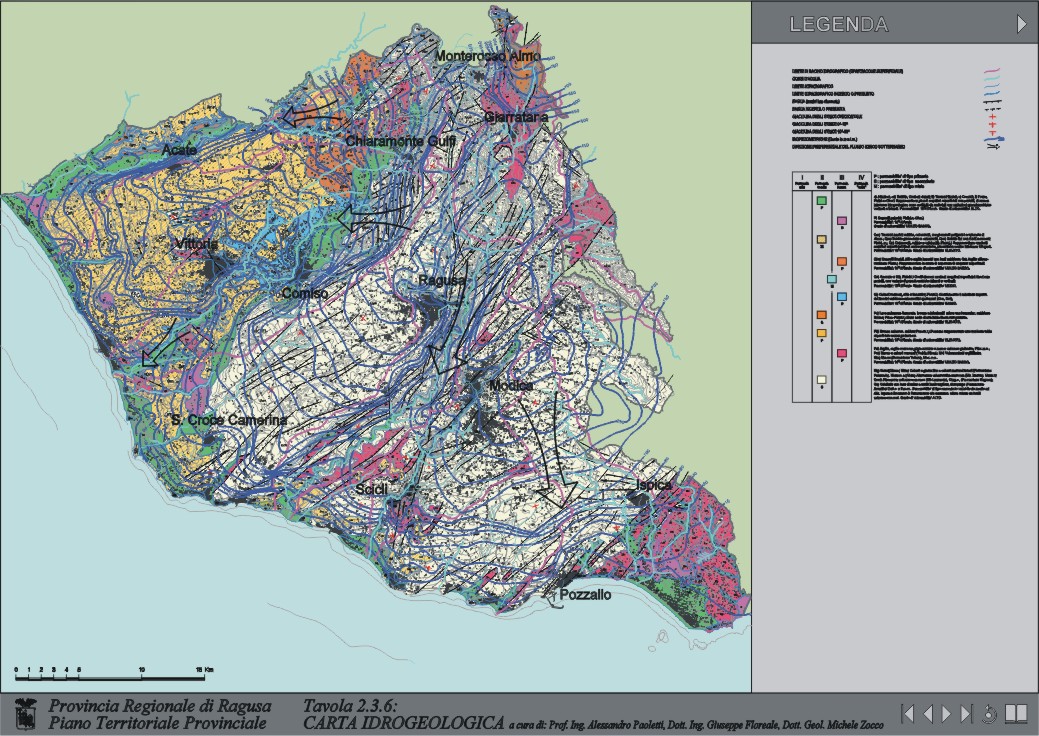Jump to the last page
The height and width of the screenshot is (736, 1039).
[x=966, y=713]
